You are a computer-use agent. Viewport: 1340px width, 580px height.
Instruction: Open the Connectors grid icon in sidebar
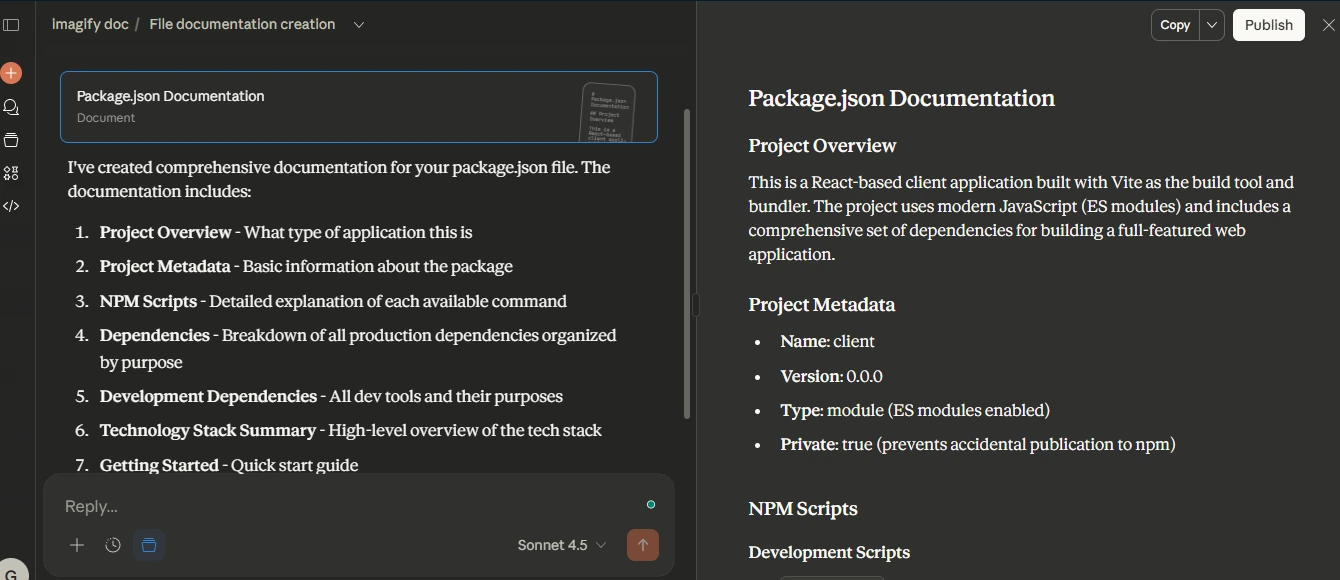coord(11,172)
